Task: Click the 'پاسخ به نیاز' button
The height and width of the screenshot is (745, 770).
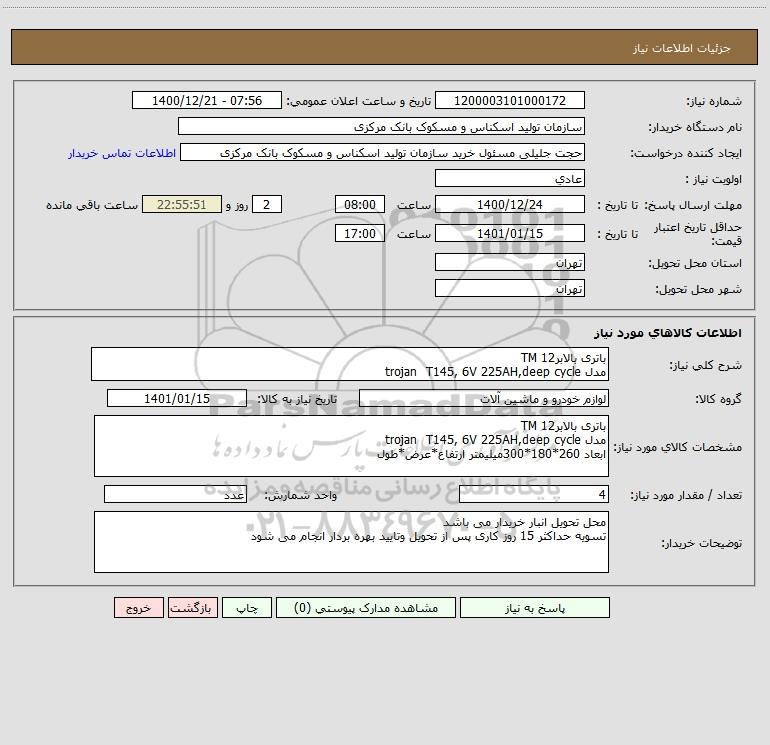Action: (x=535, y=608)
